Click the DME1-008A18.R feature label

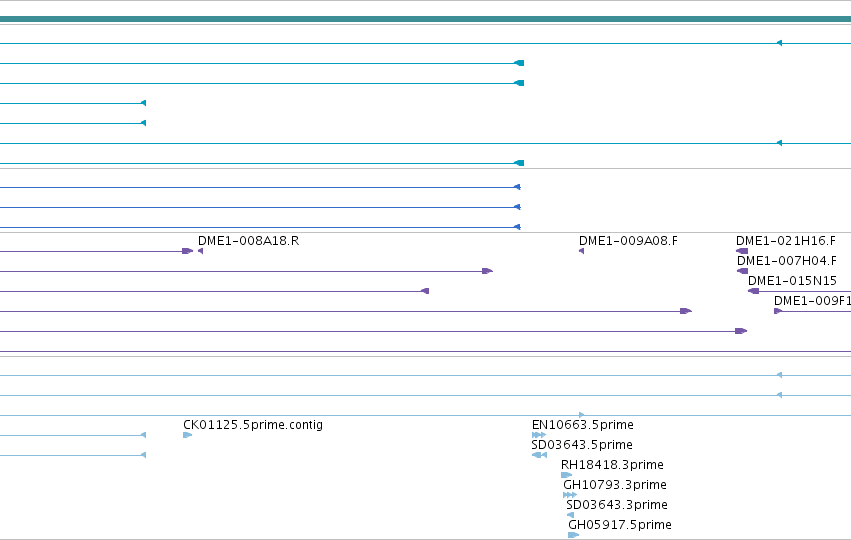[249, 240]
